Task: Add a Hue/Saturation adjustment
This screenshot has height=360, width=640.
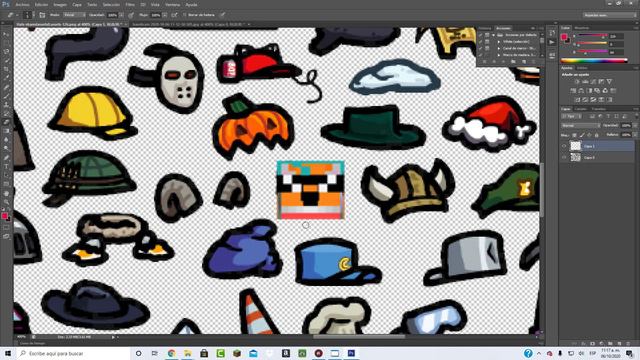Action: tap(573, 91)
